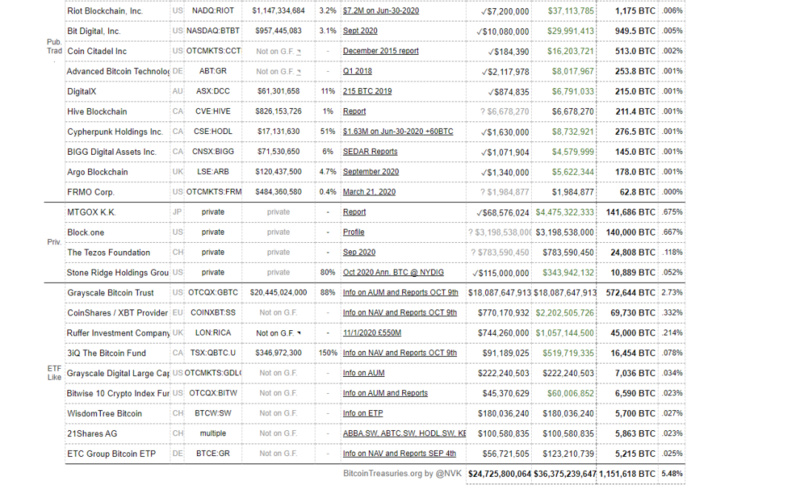Open MTGOX K.K.'s Report link

click(x=354, y=212)
